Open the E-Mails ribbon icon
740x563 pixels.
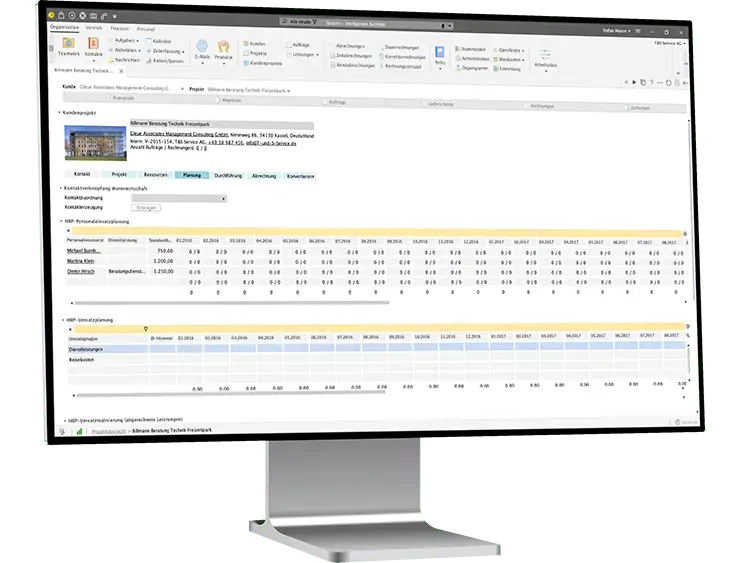tap(202, 50)
